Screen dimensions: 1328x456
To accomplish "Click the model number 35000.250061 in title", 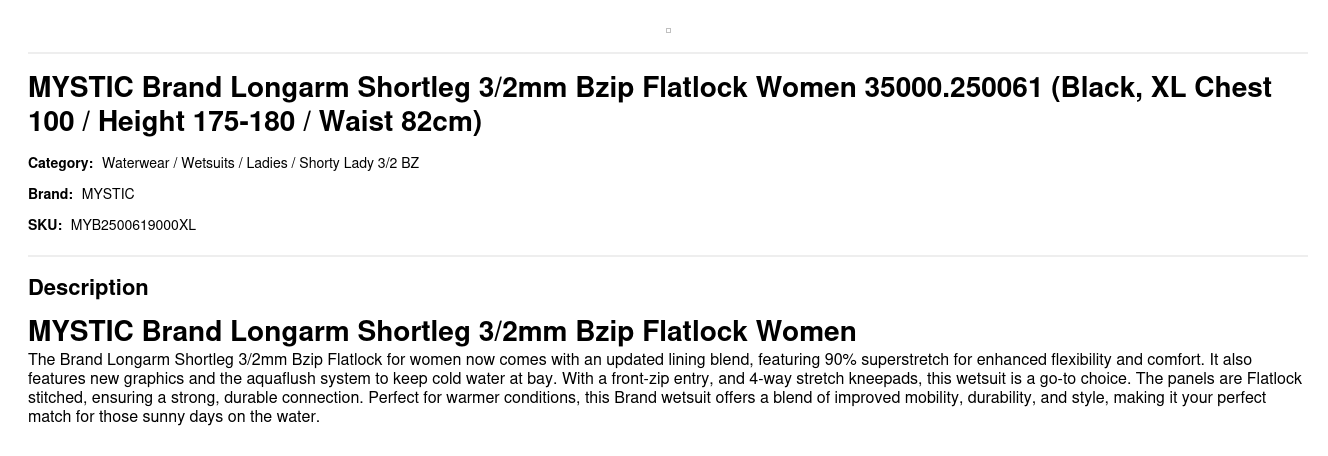I will pos(953,88).
